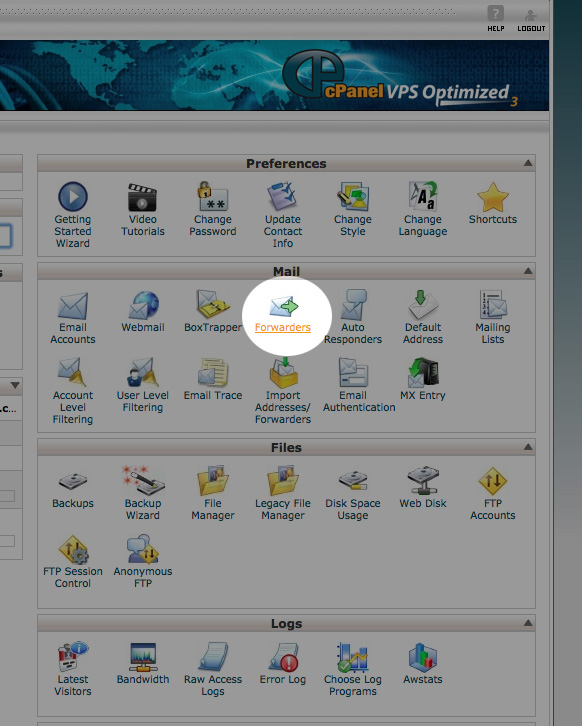Open Backups icon
This screenshot has height=726, width=582.
pos(73,482)
